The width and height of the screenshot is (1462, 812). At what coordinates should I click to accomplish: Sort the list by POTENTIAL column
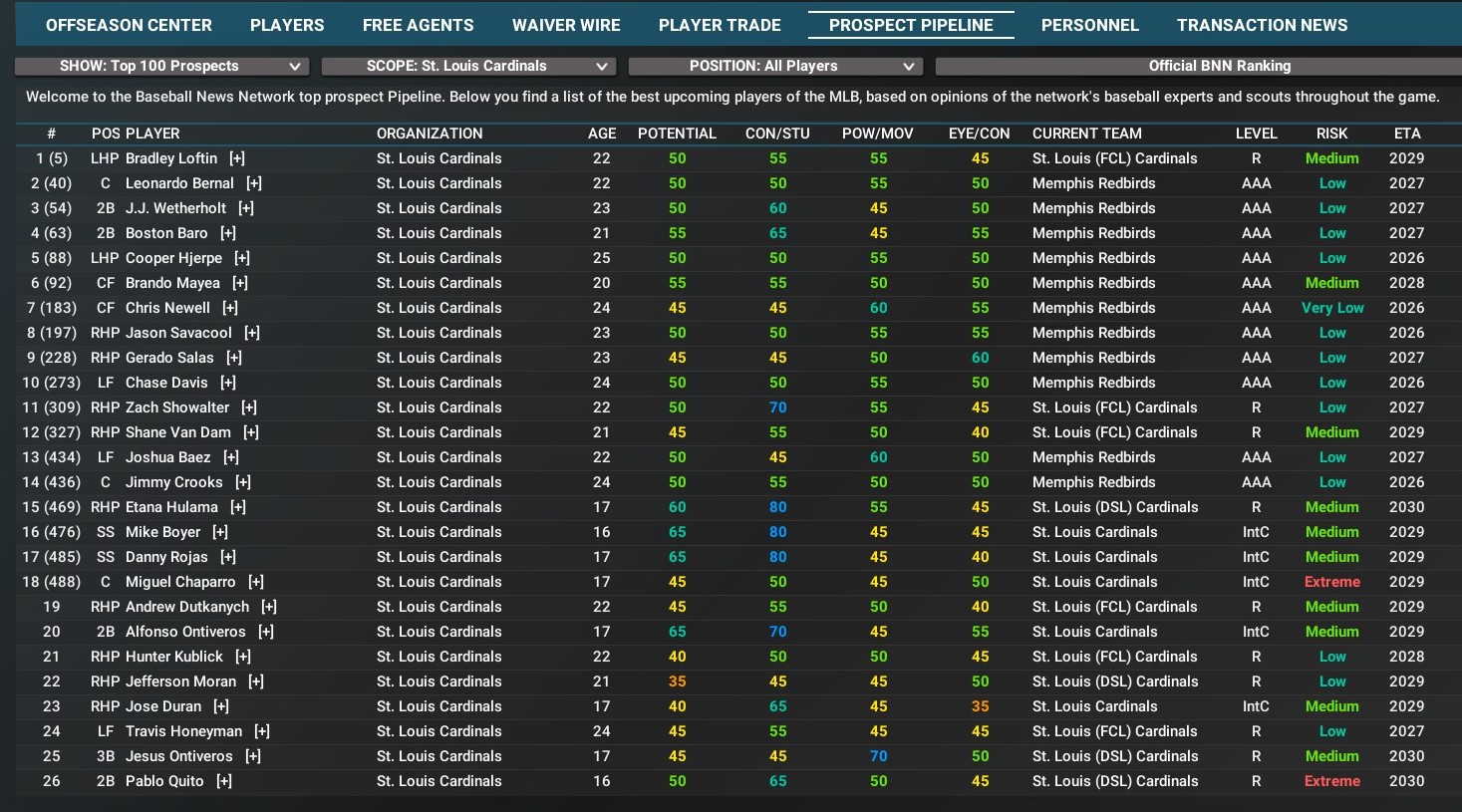677,134
